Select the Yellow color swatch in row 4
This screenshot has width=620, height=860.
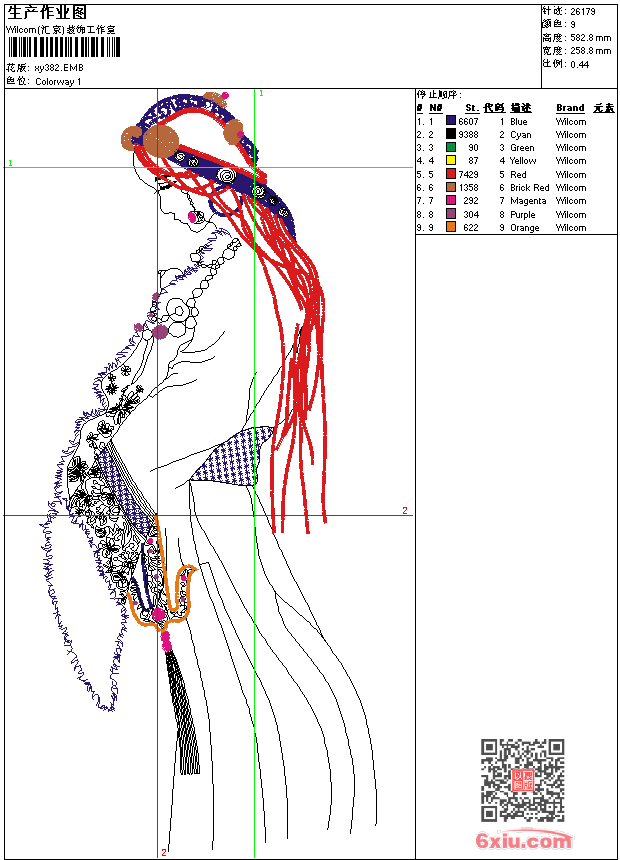450,160
